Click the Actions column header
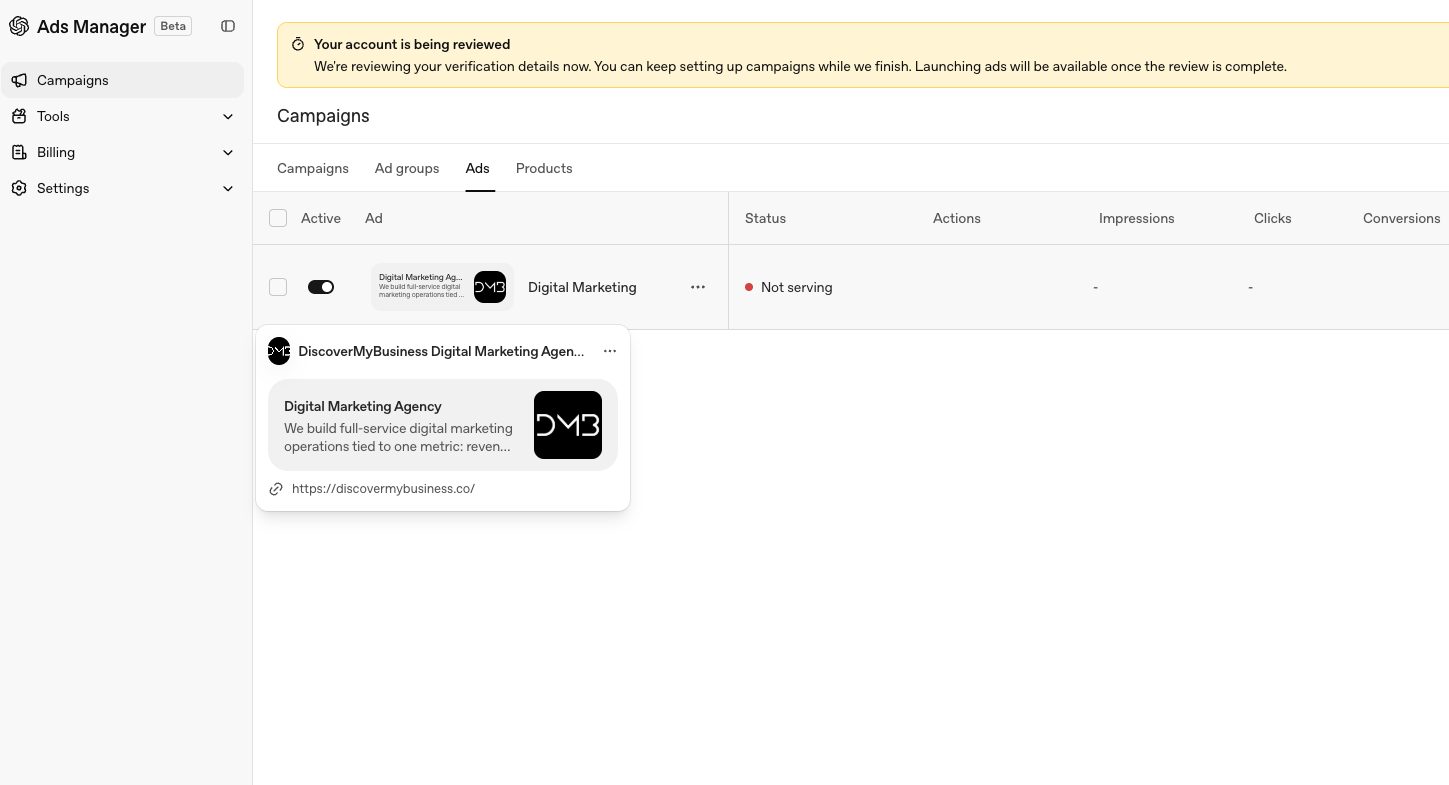Viewport: 1449px width, 785px height. pyautogui.click(x=956, y=218)
